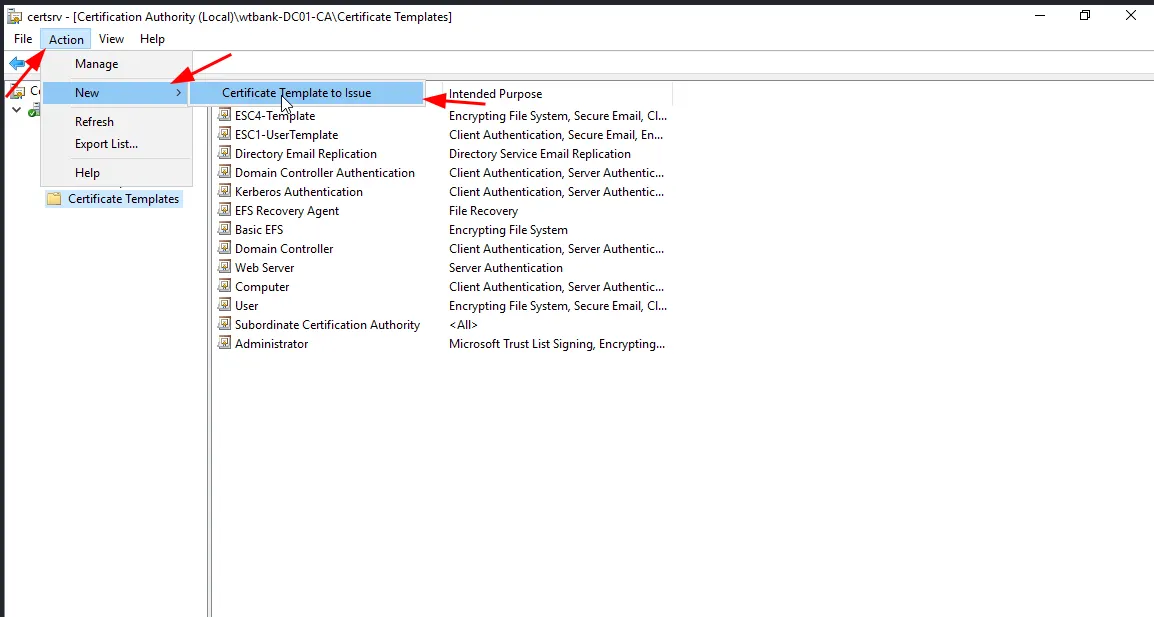Click the Administrator template icon
The width and height of the screenshot is (1154, 617).
point(225,344)
